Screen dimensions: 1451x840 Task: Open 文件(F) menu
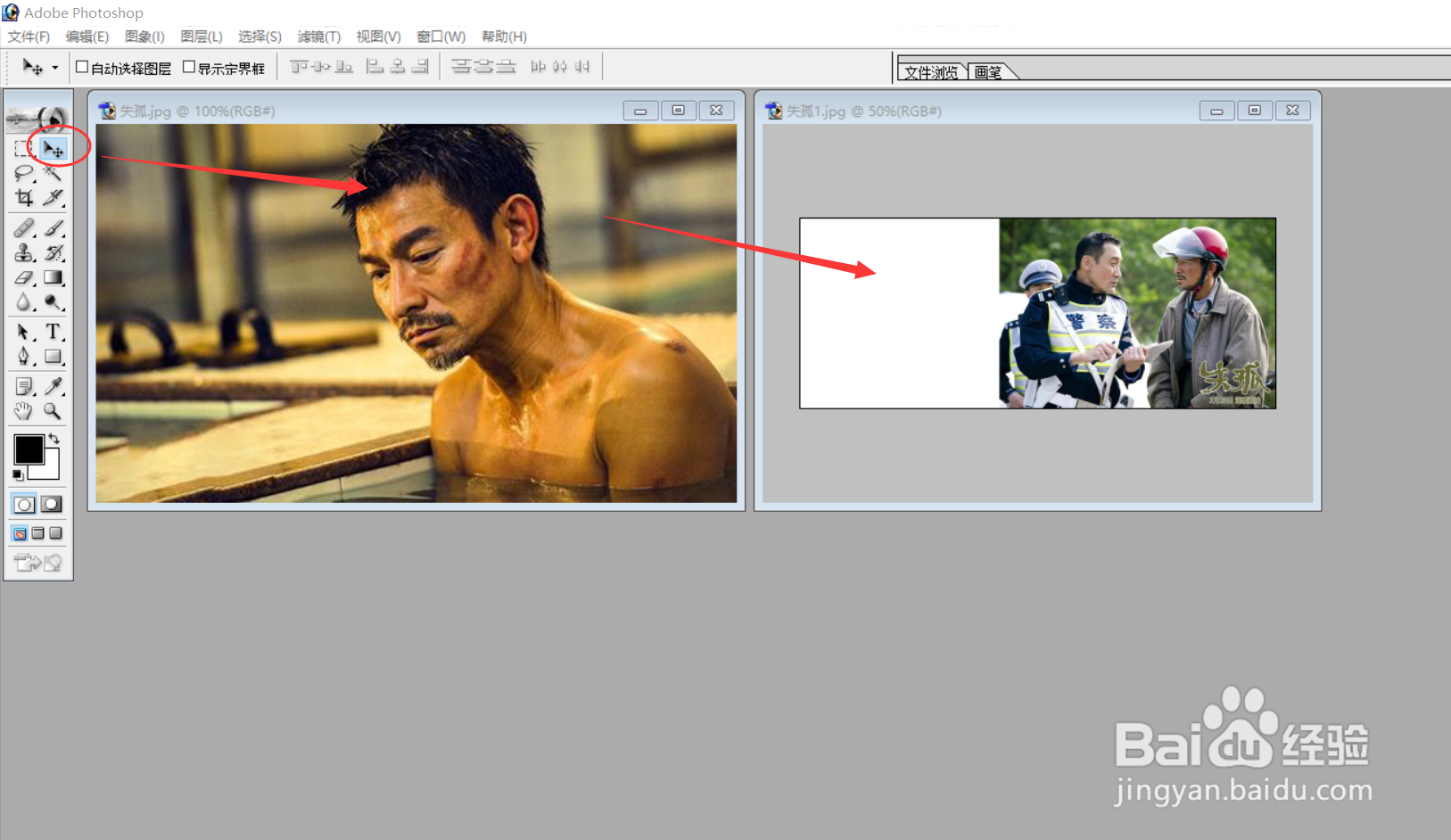[29, 37]
